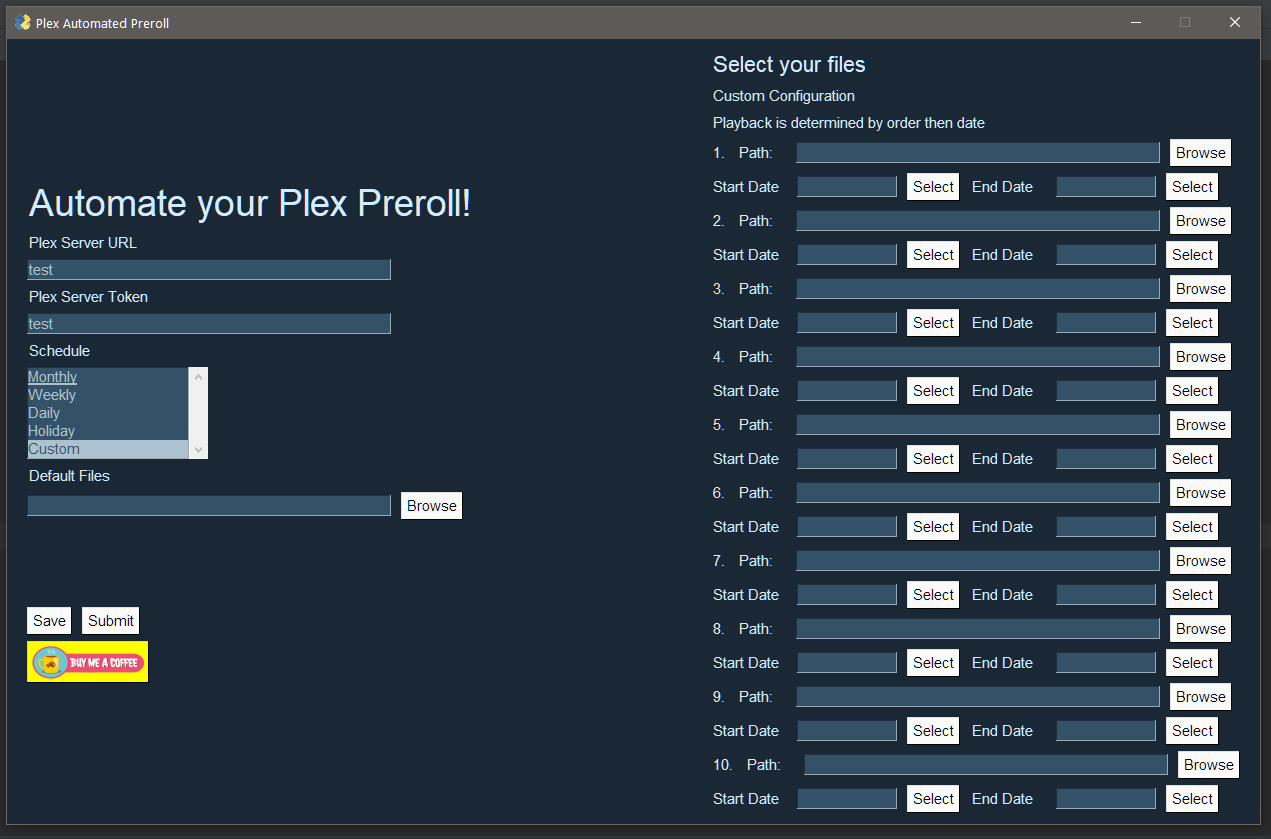Select Custom in the Schedule list
This screenshot has width=1271, height=839.
coord(107,449)
